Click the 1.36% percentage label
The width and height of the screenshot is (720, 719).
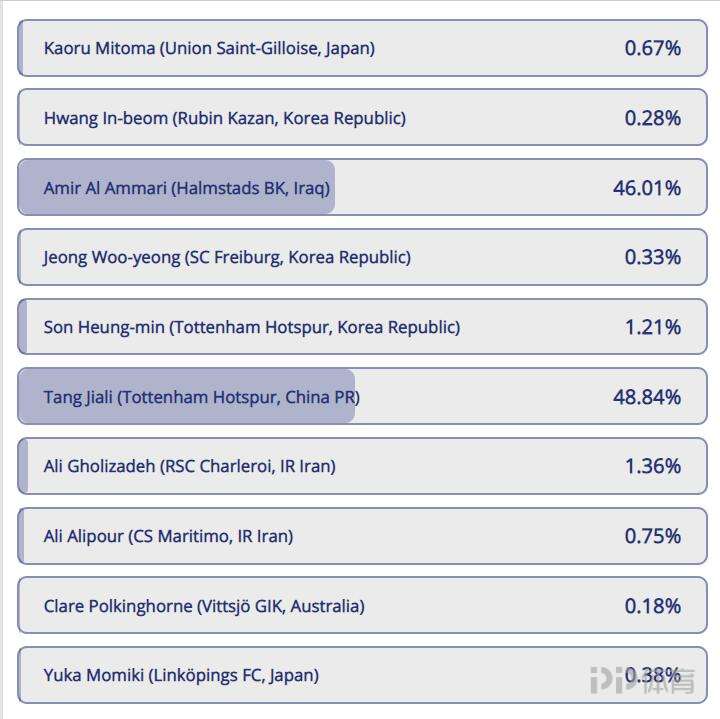coord(653,466)
